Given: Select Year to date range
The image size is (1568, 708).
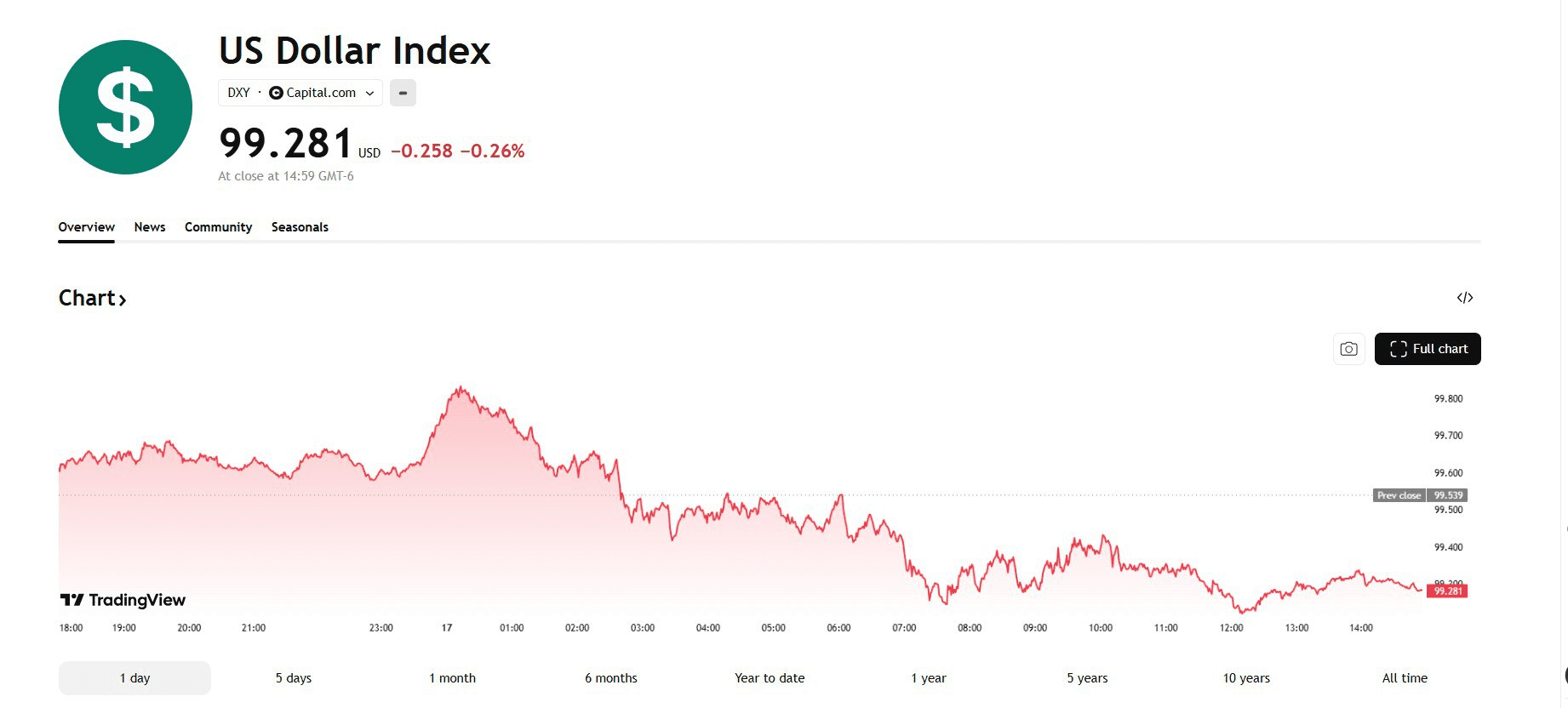Looking at the screenshot, I should point(770,678).
